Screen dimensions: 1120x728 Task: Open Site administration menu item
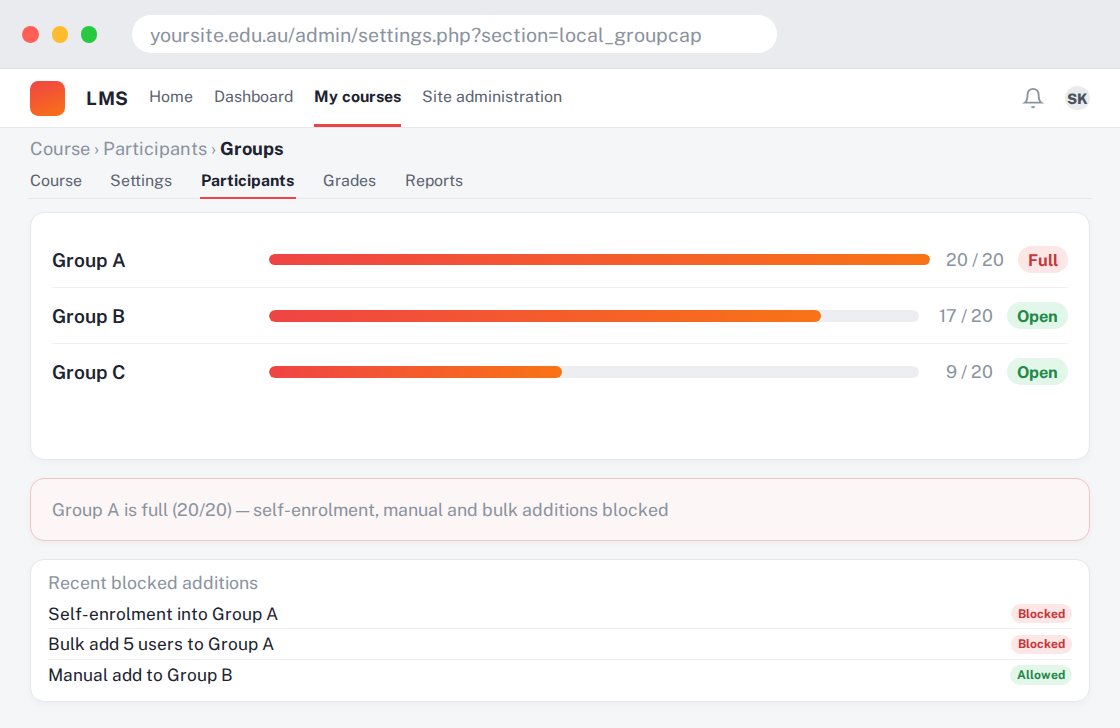point(491,96)
